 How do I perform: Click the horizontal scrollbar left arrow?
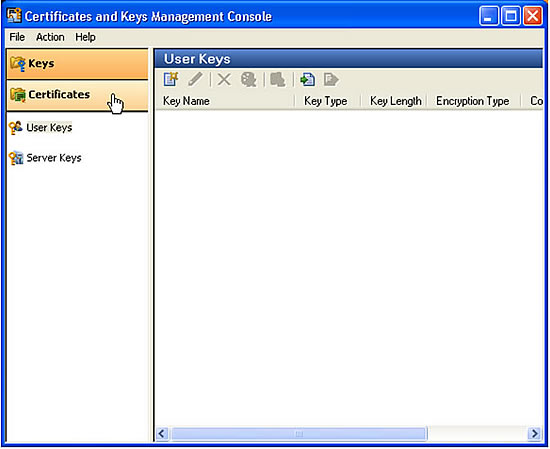(x=162, y=434)
